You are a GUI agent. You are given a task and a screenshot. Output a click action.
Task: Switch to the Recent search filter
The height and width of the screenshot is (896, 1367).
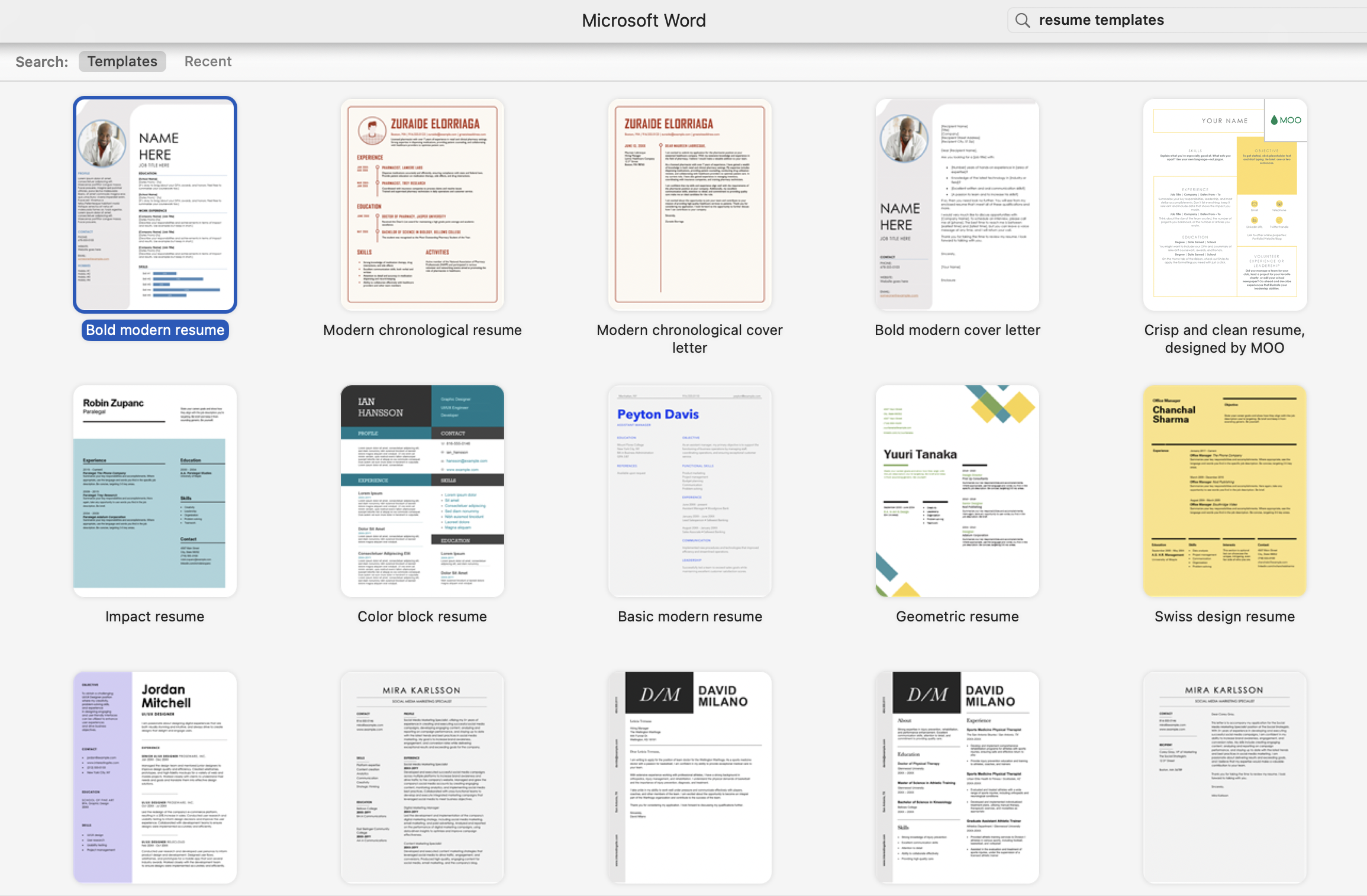(x=208, y=61)
